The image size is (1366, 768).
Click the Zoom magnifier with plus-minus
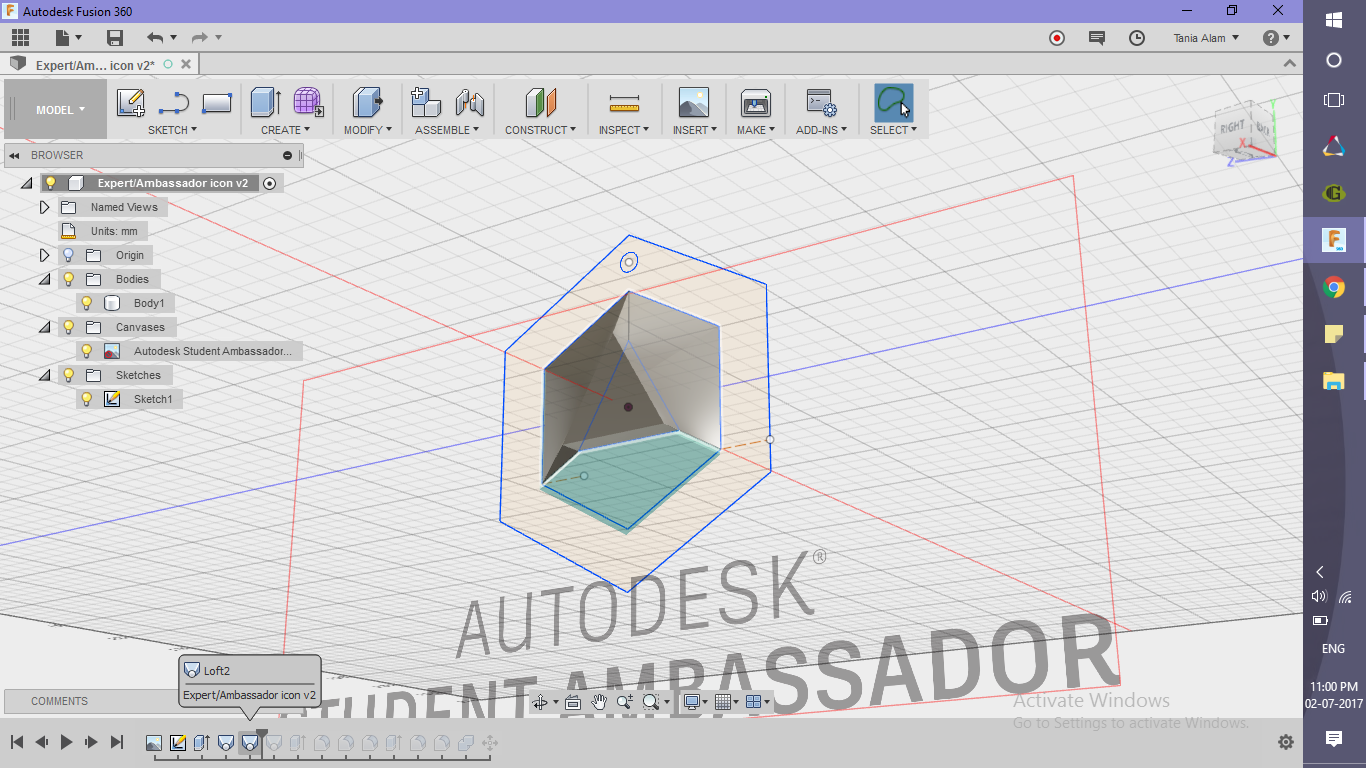625,702
